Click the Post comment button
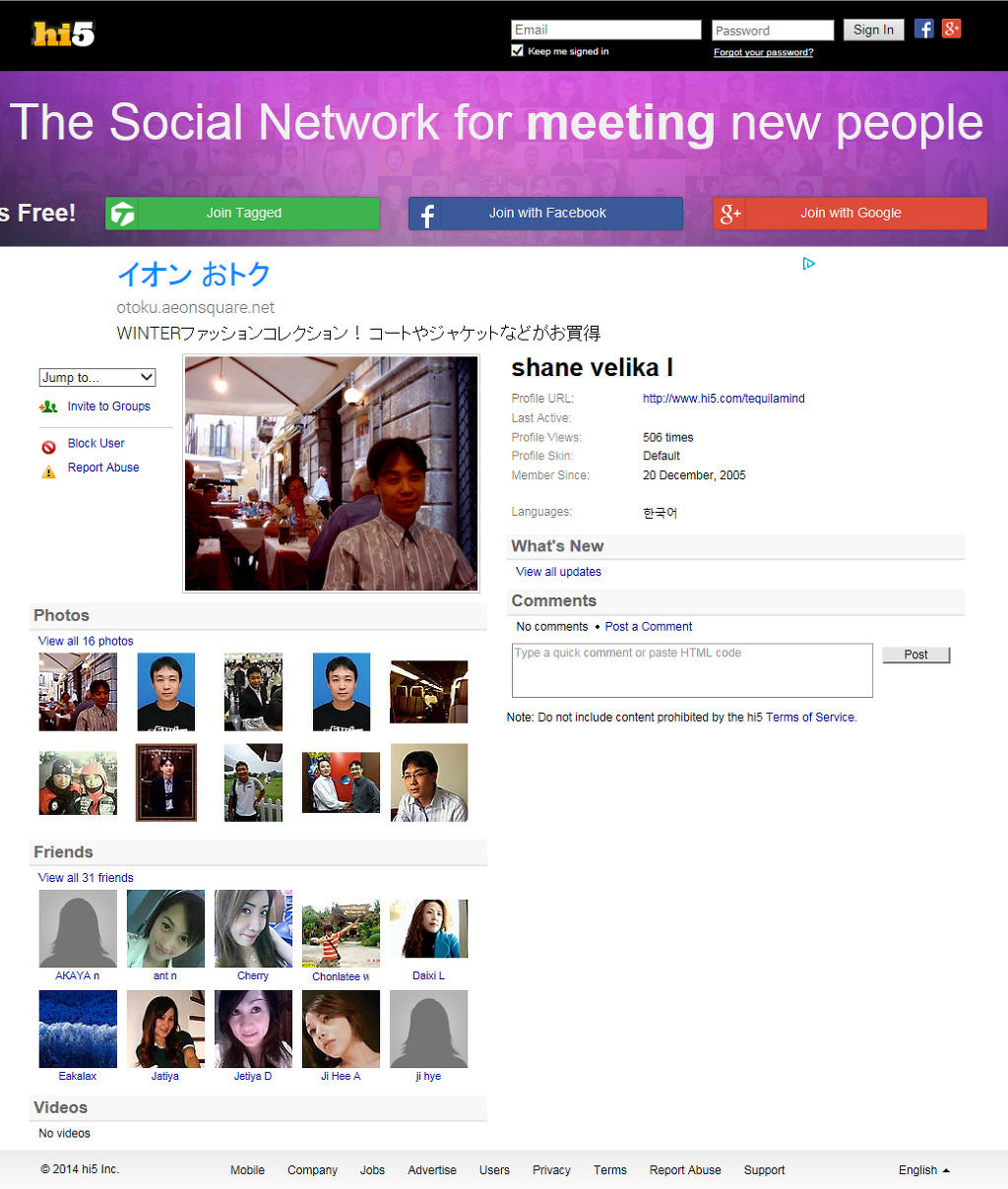The height and width of the screenshot is (1189, 1008). [x=915, y=655]
